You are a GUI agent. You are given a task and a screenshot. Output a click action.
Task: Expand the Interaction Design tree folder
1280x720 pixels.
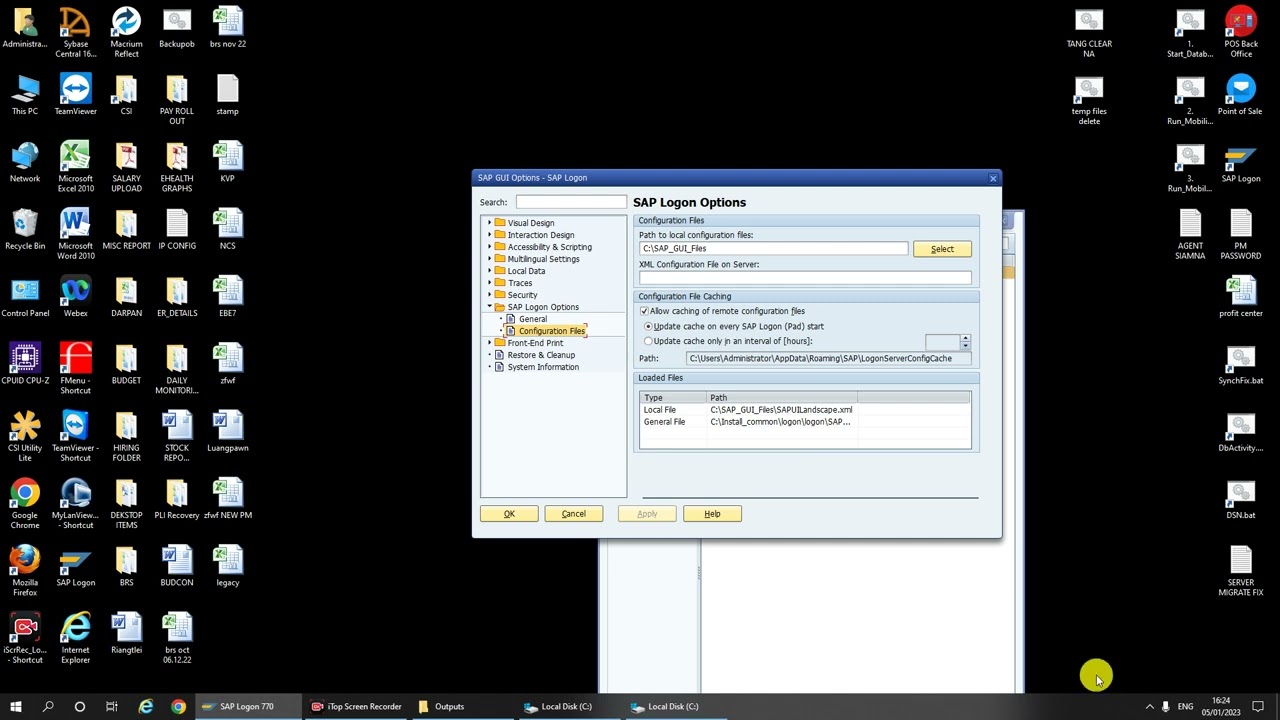click(x=490, y=235)
